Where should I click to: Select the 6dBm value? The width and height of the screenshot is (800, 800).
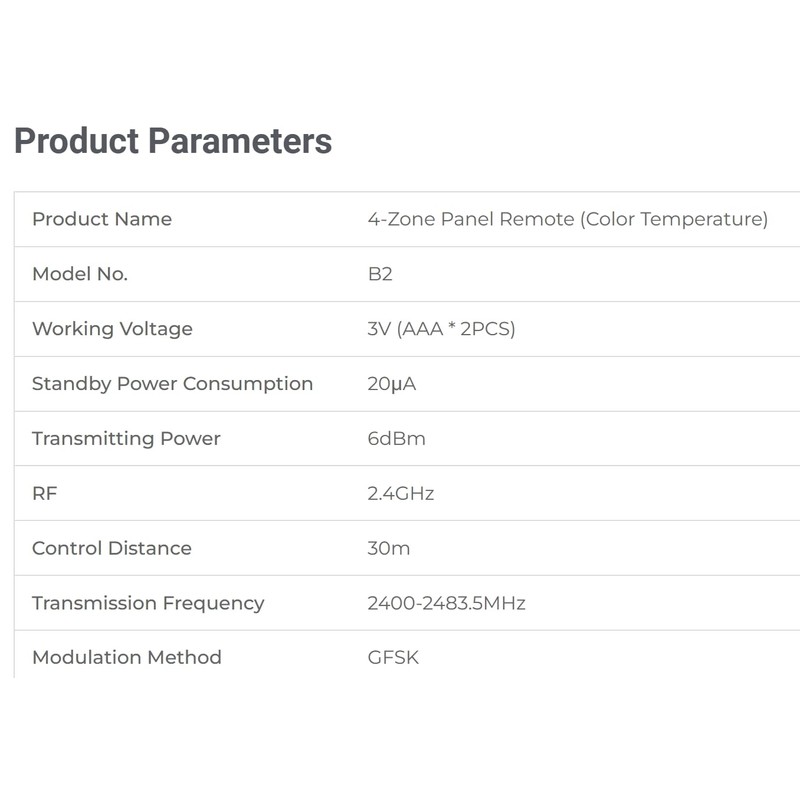pyautogui.click(x=397, y=439)
